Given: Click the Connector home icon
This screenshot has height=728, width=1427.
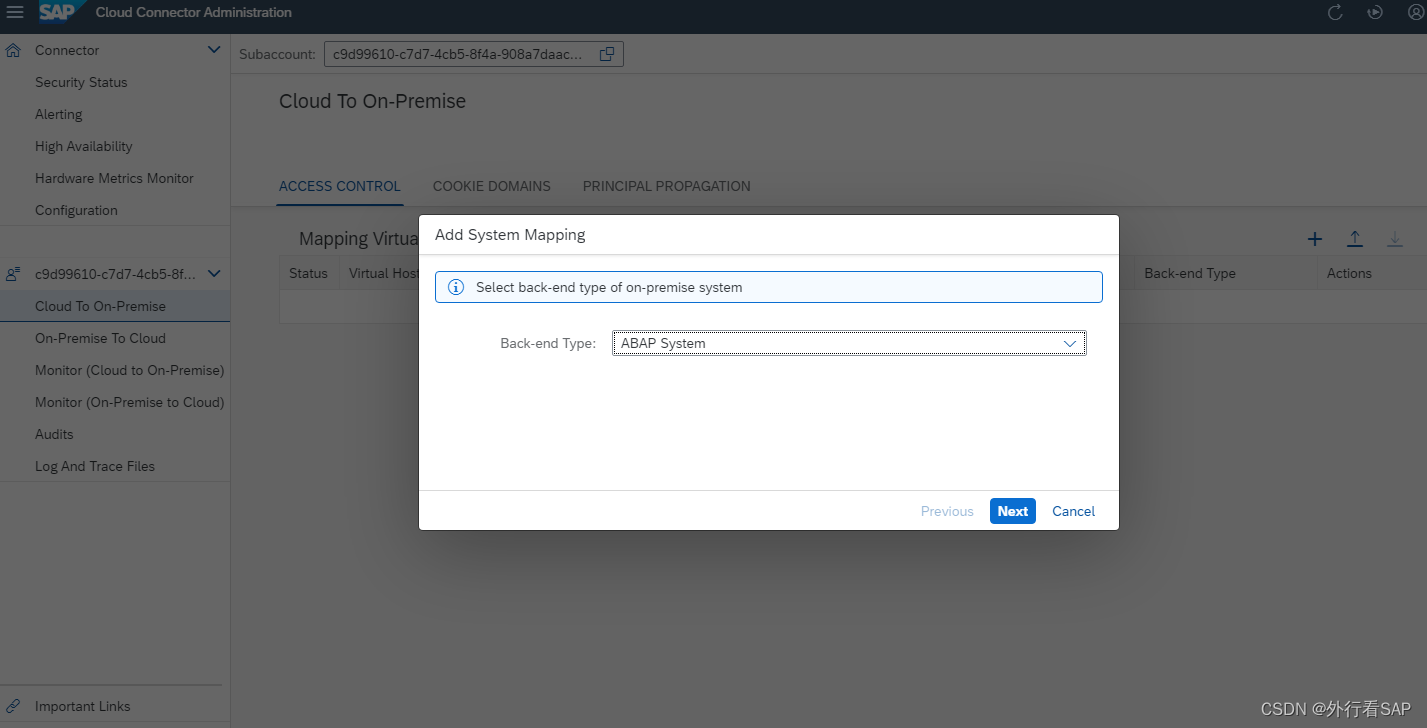Looking at the screenshot, I should click(13, 50).
